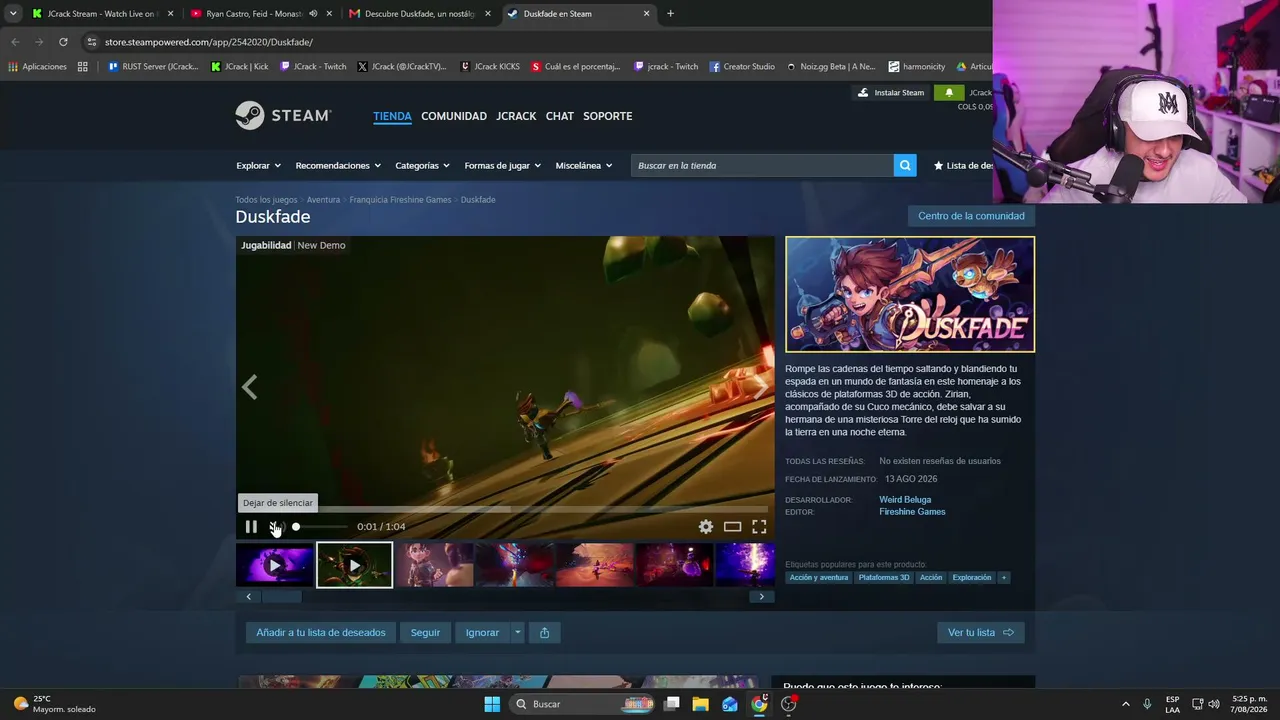Click the video progress bar

(505, 509)
